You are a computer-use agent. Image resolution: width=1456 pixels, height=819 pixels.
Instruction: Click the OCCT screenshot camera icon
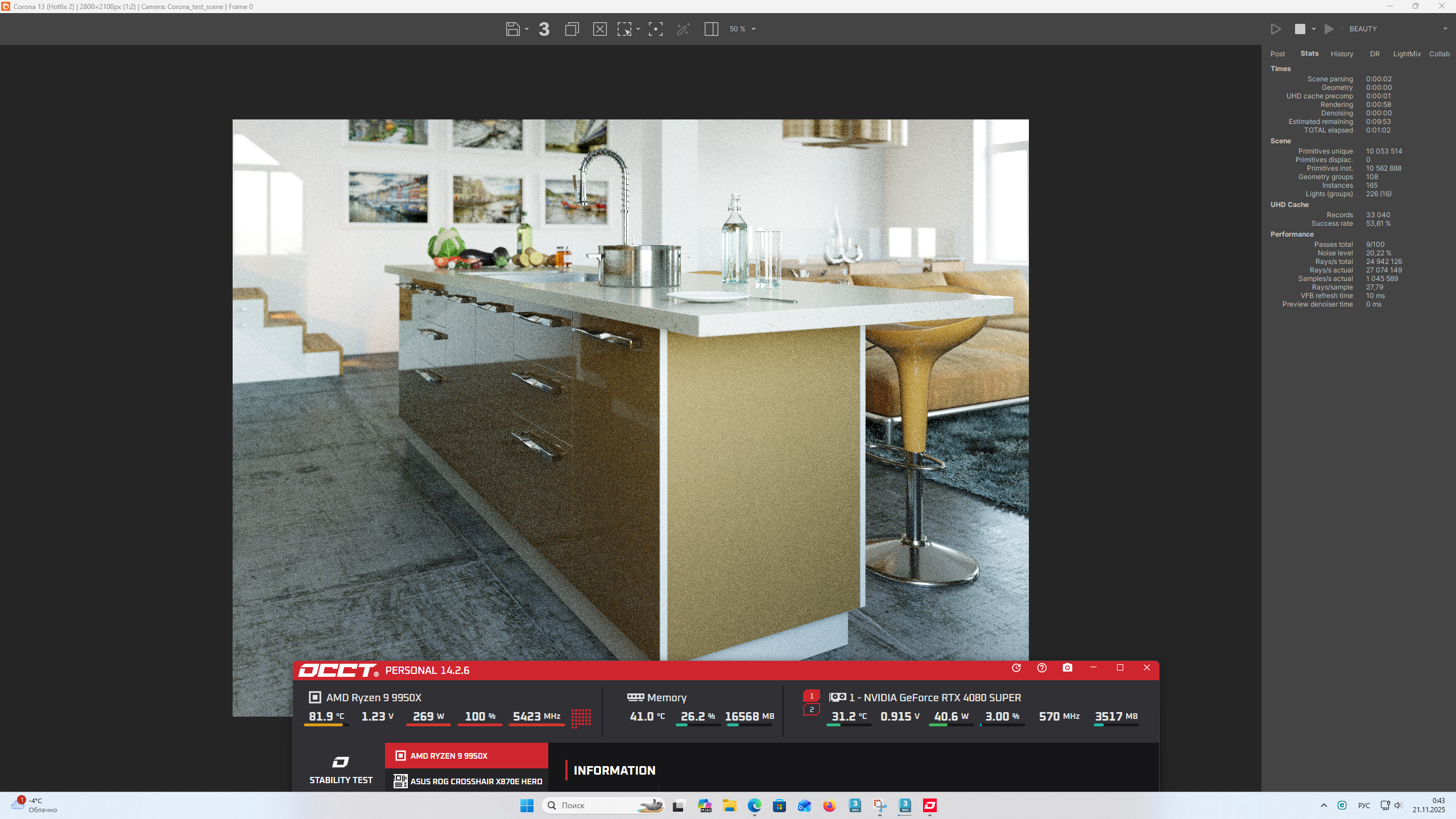coord(1068,668)
